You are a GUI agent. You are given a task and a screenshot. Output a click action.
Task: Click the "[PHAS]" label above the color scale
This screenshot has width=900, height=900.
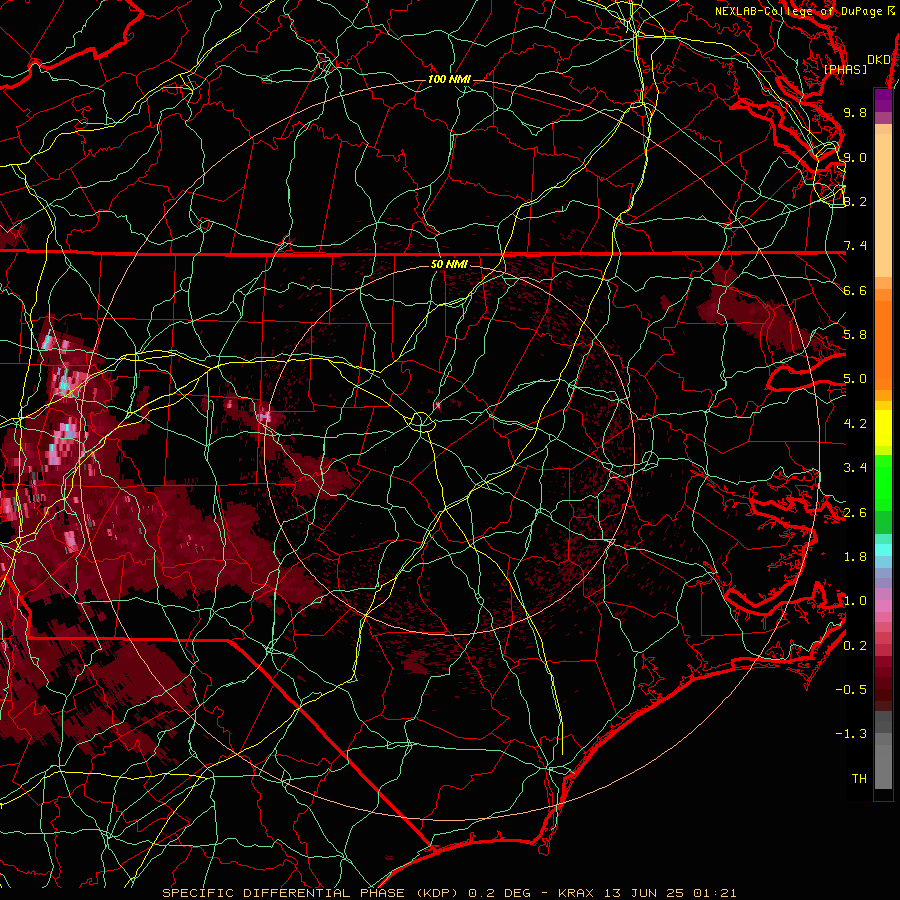point(845,69)
